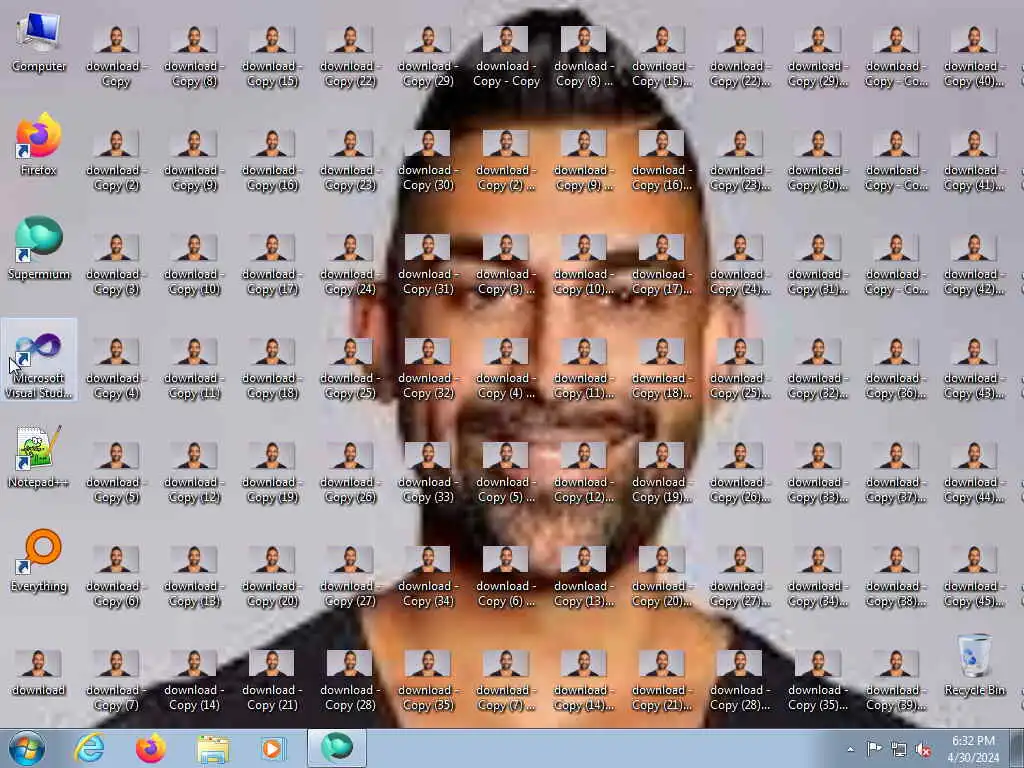Select file download - Copy (4)
This screenshot has width=1024, height=768.
coord(116,369)
